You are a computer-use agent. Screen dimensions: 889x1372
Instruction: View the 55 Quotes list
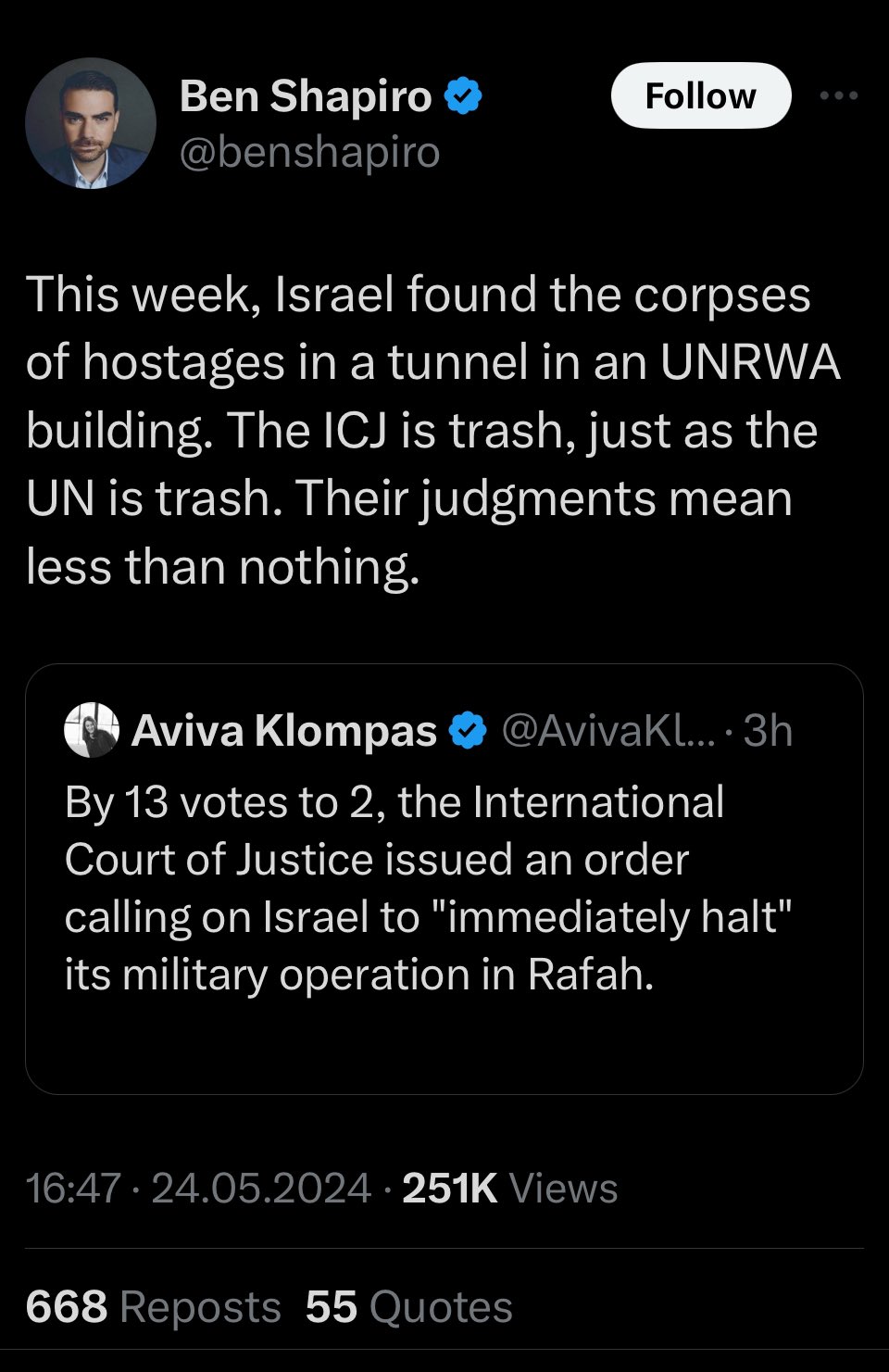click(409, 1307)
